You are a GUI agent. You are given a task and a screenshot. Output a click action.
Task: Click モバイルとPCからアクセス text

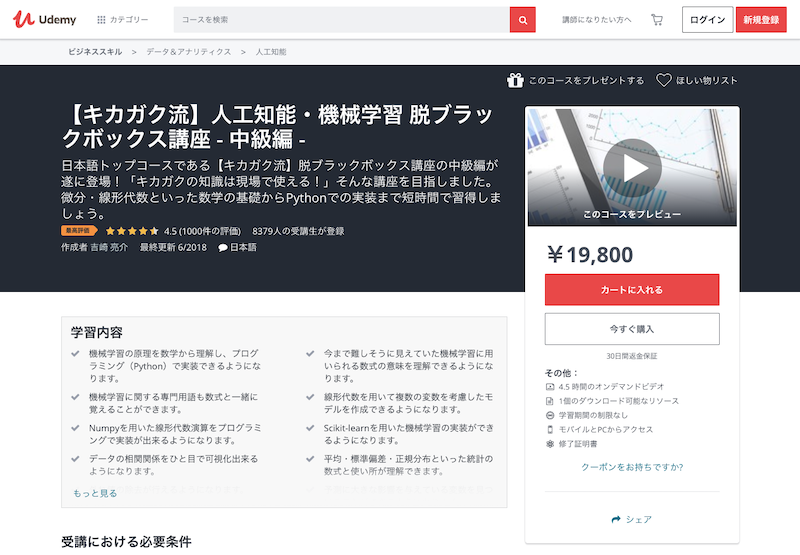pos(606,430)
